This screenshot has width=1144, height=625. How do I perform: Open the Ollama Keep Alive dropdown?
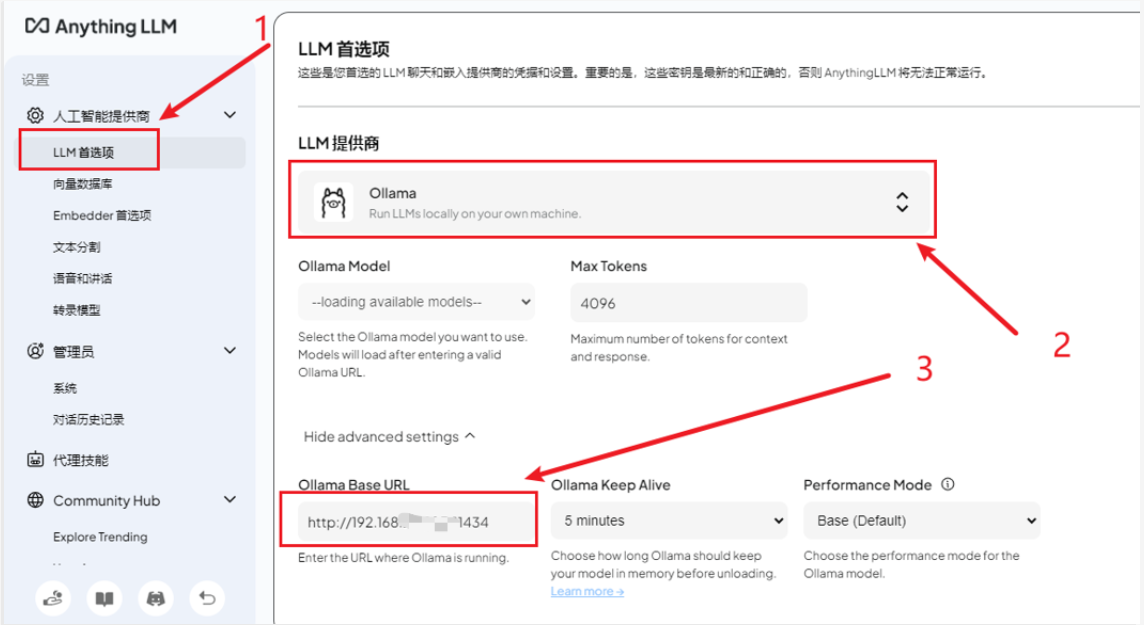point(669,521)
